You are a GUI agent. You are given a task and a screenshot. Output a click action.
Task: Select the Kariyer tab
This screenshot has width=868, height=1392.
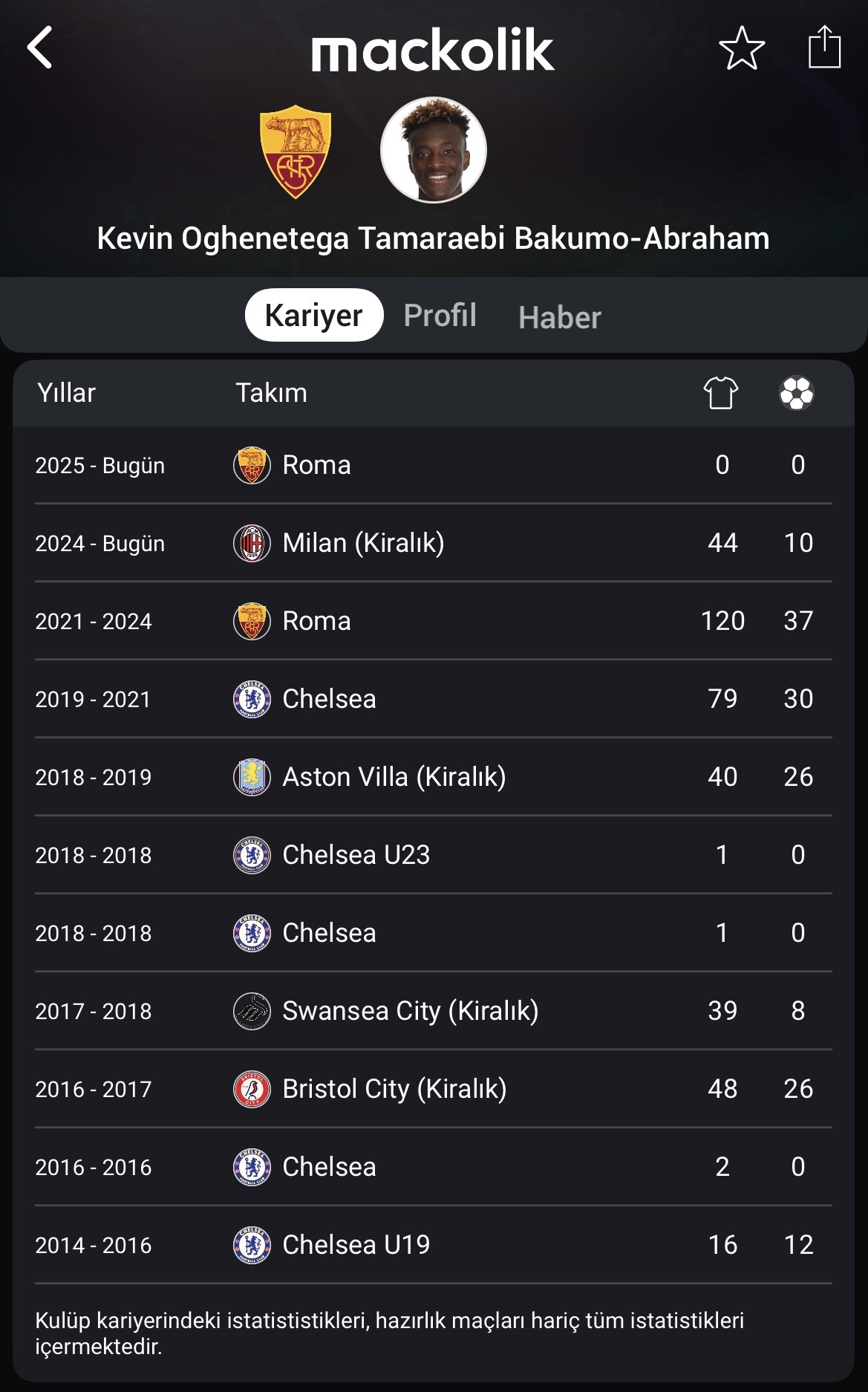pyautogui.click(x=314, y=315)
